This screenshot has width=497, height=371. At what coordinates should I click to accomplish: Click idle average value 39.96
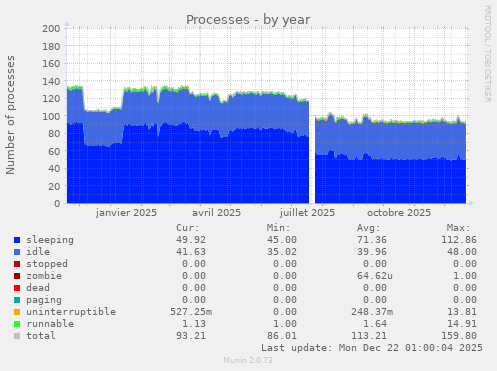(x=372, y=252)
